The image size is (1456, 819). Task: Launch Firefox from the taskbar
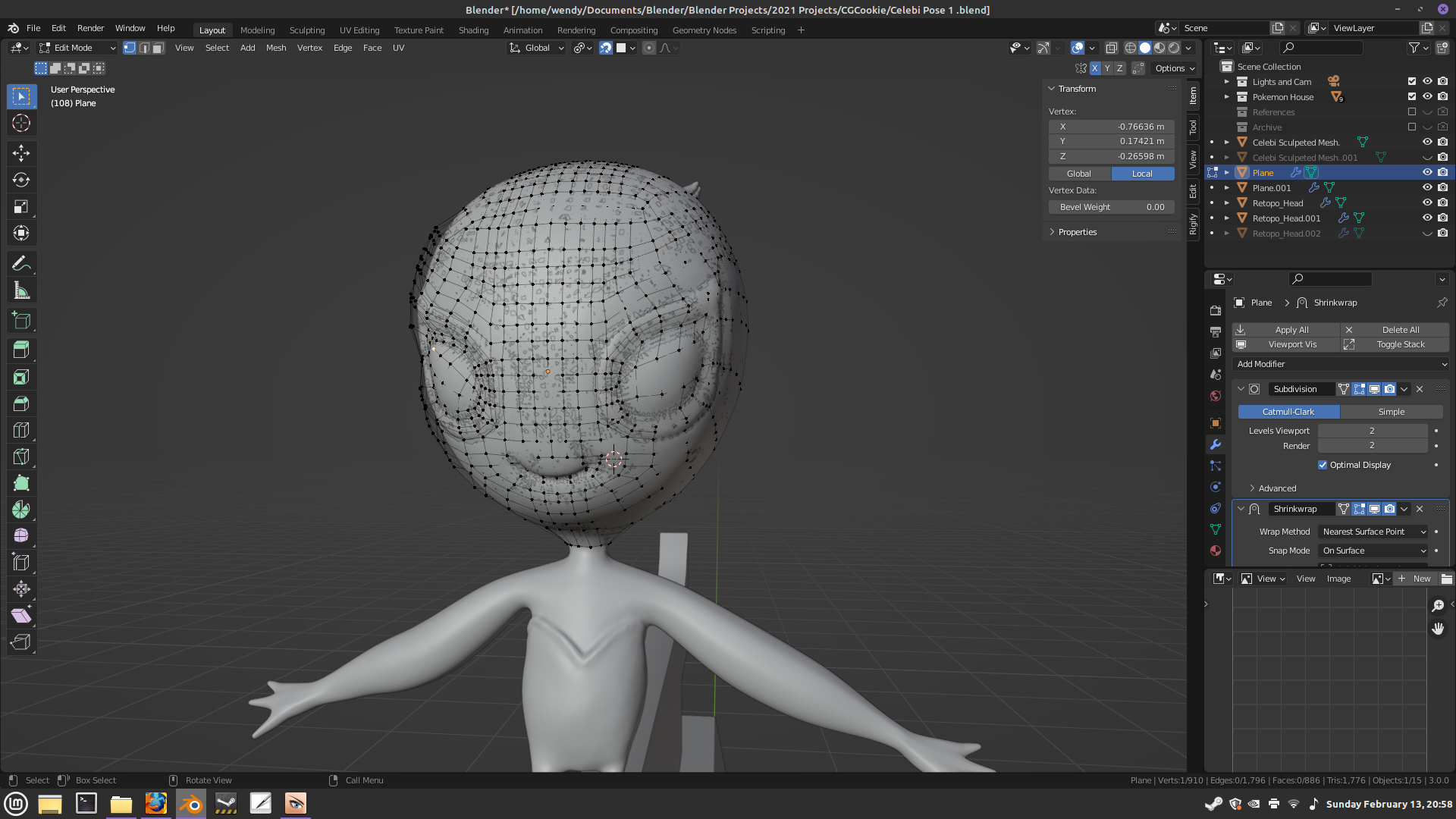tap(156, 803)
